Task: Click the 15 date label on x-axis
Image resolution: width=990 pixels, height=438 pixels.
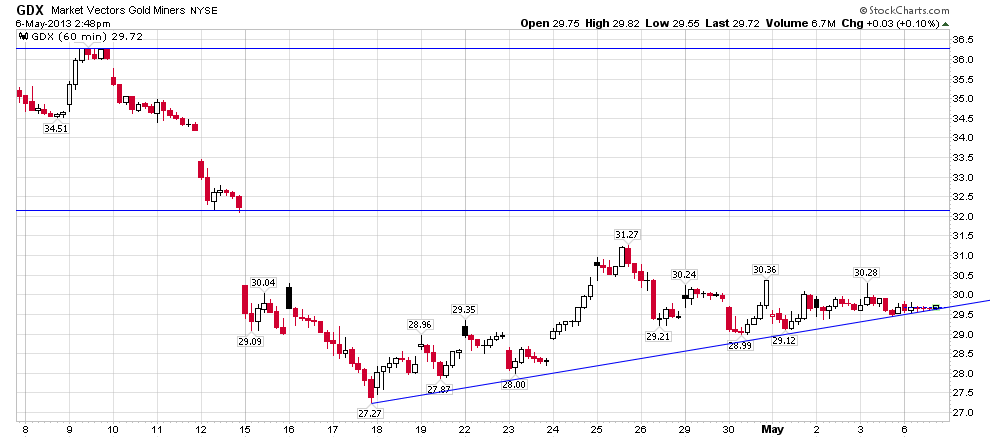Action: [246, 430]
